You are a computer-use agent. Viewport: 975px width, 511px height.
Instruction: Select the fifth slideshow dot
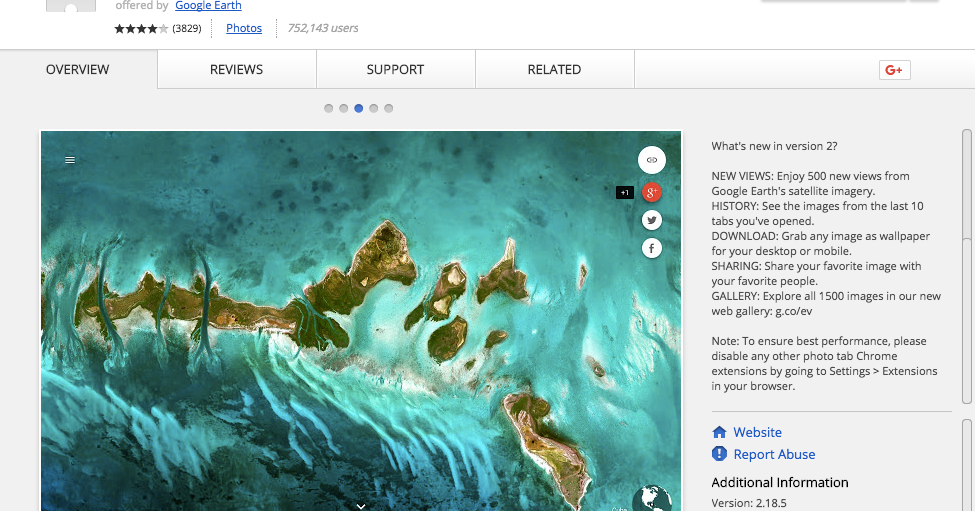(x=389, y=108)
